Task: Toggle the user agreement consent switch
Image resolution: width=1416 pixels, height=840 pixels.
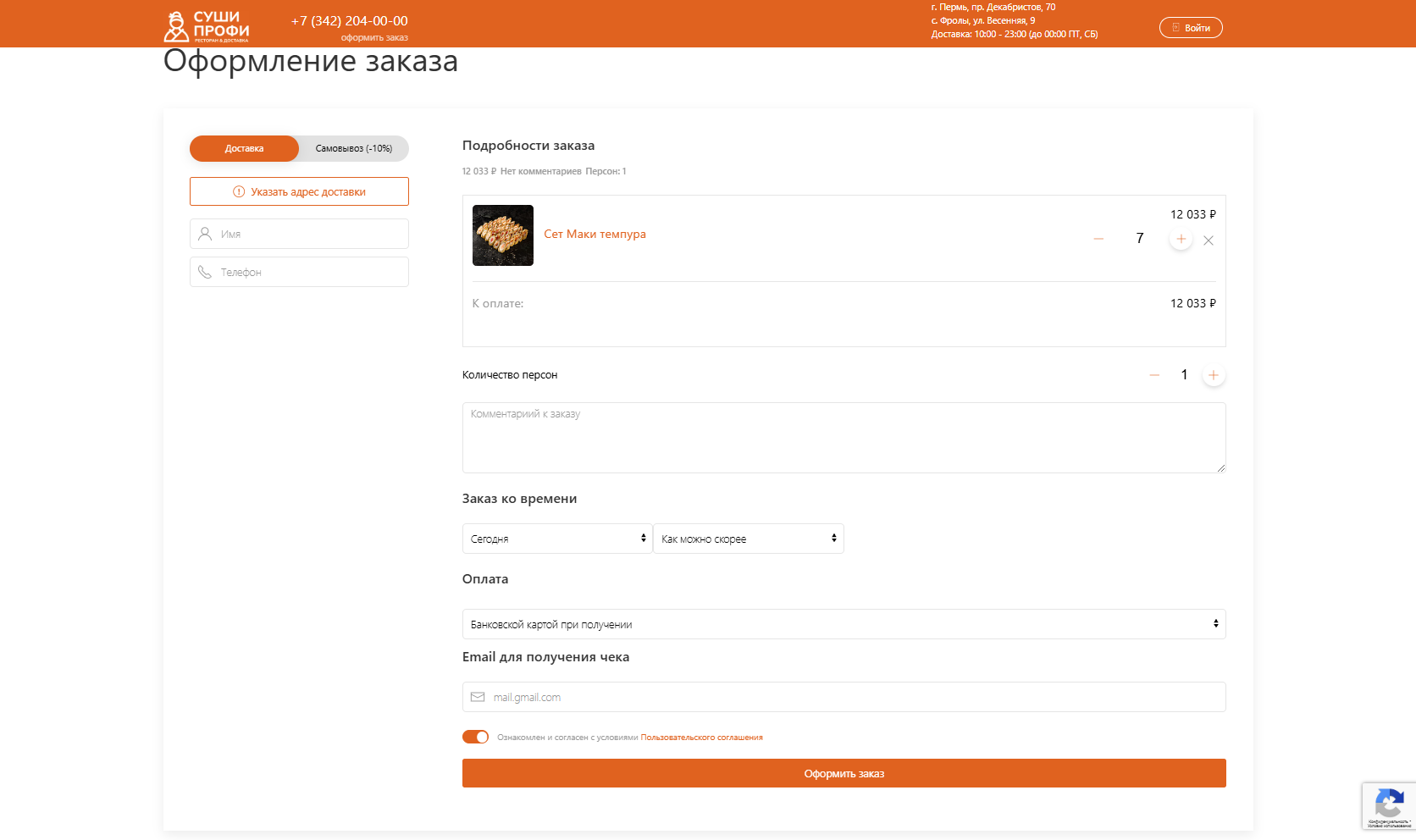Action: [x=475, y=737]
